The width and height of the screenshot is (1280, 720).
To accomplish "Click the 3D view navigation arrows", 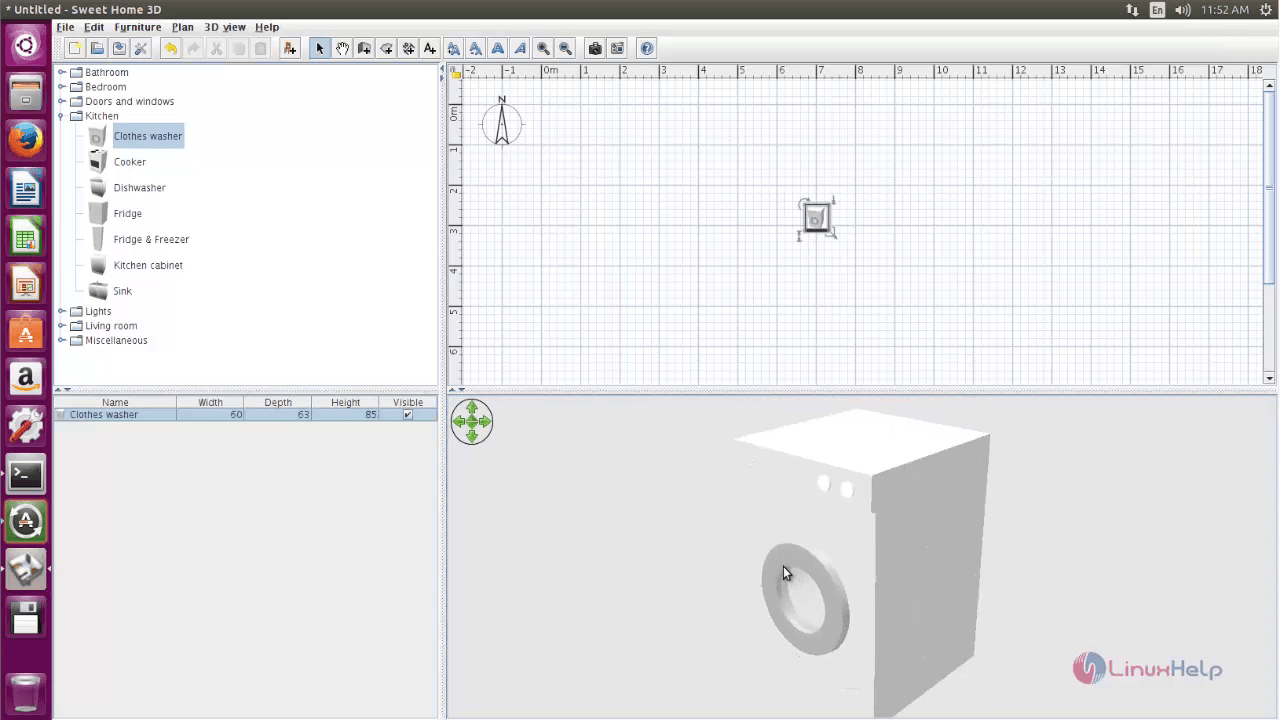I will [472, 422].
